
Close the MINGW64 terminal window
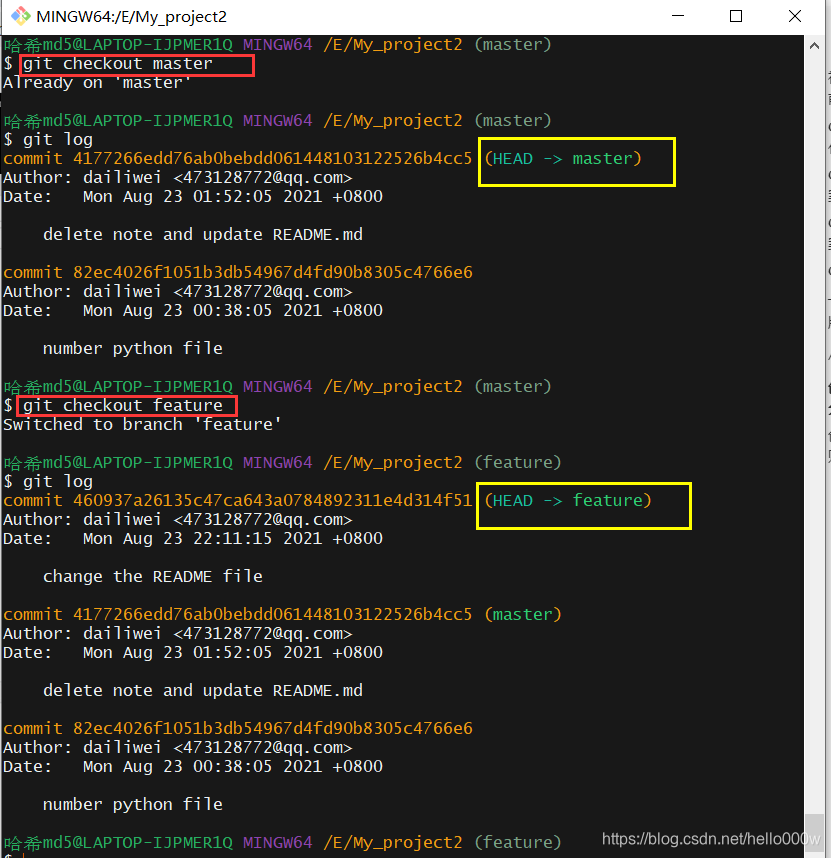[795, 16]
